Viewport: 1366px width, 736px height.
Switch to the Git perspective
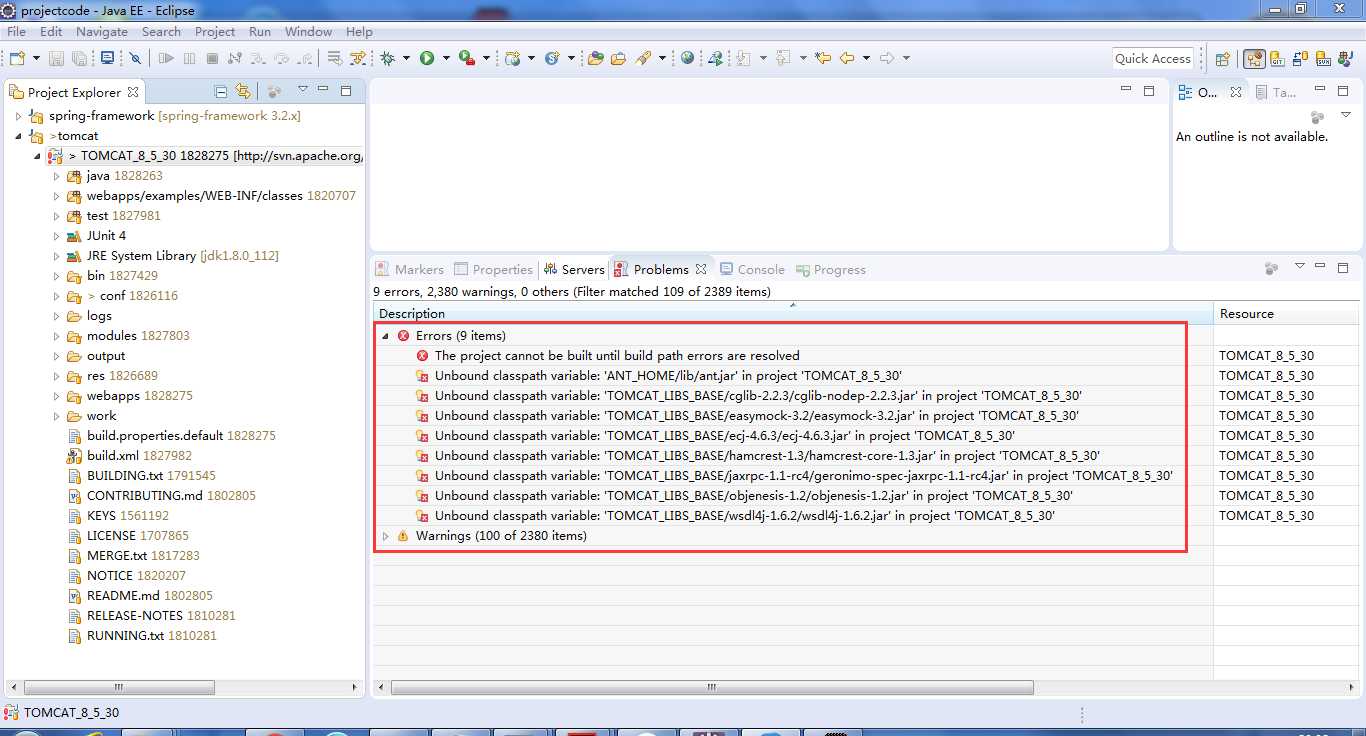point(1277,59)
